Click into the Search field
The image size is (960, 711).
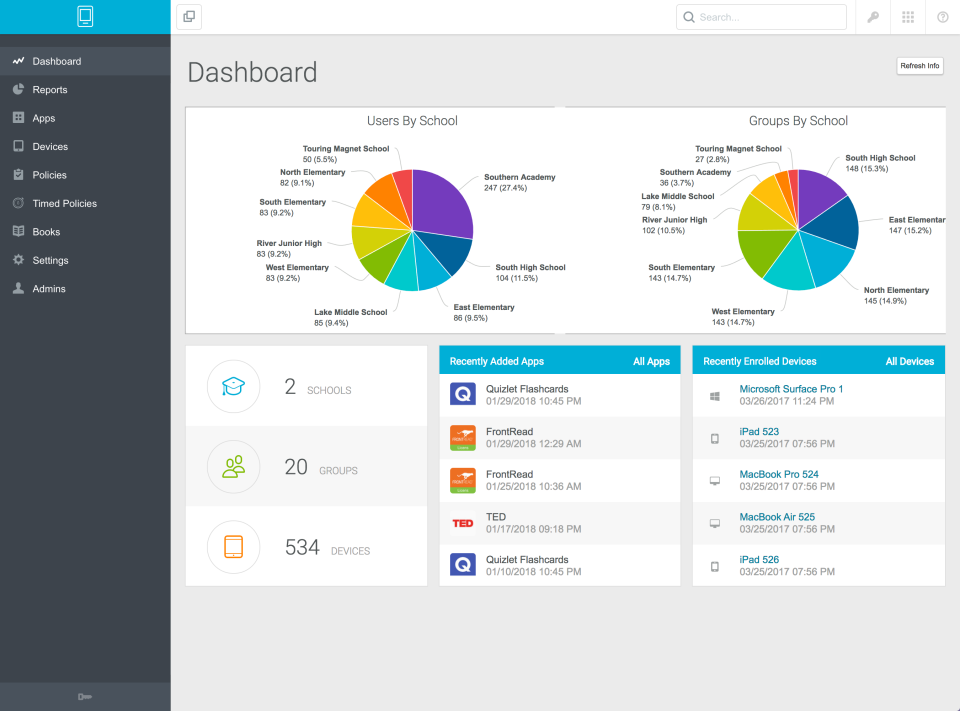761,17
